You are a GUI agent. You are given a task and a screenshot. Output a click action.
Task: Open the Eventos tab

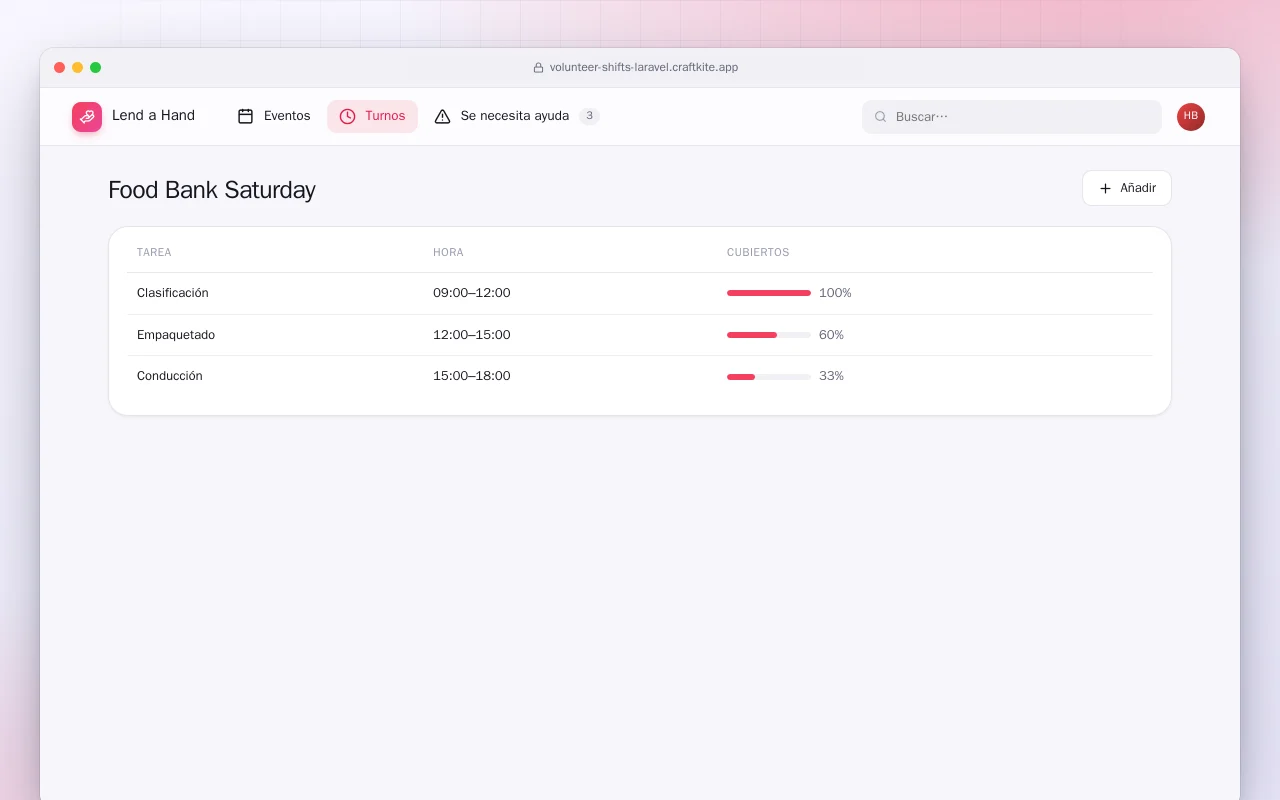274,116
